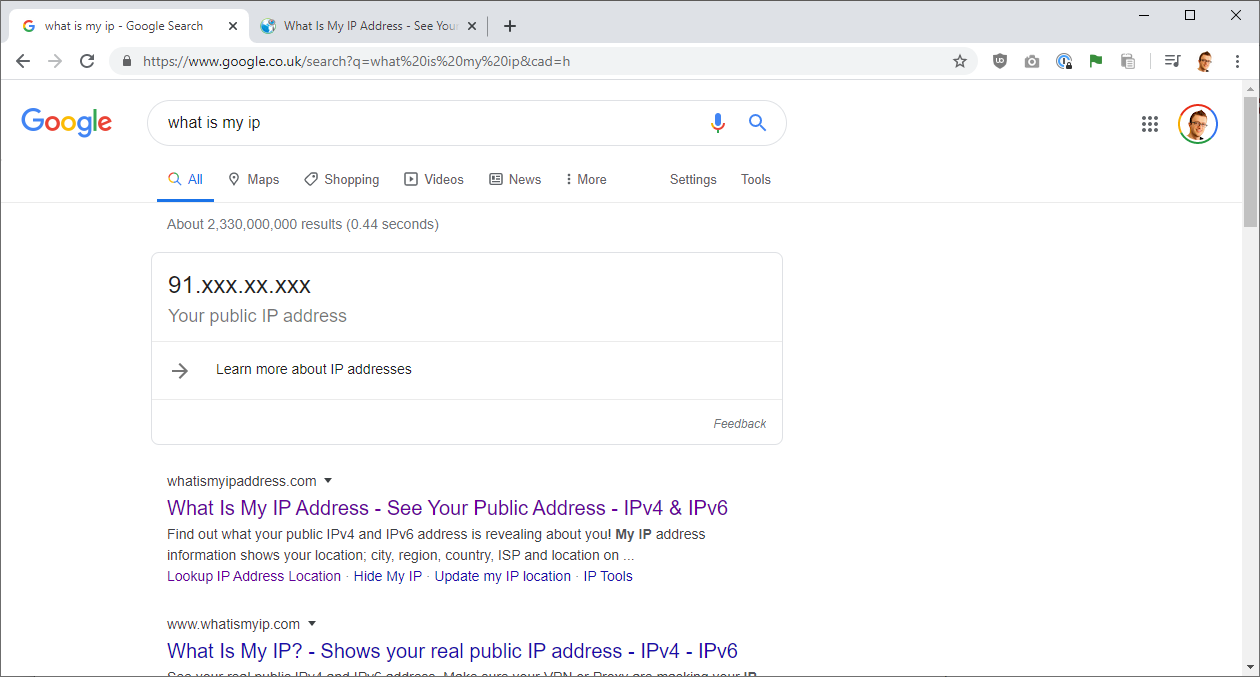
Task: Open the camera screenshot extension
Action: [1032, 61]
